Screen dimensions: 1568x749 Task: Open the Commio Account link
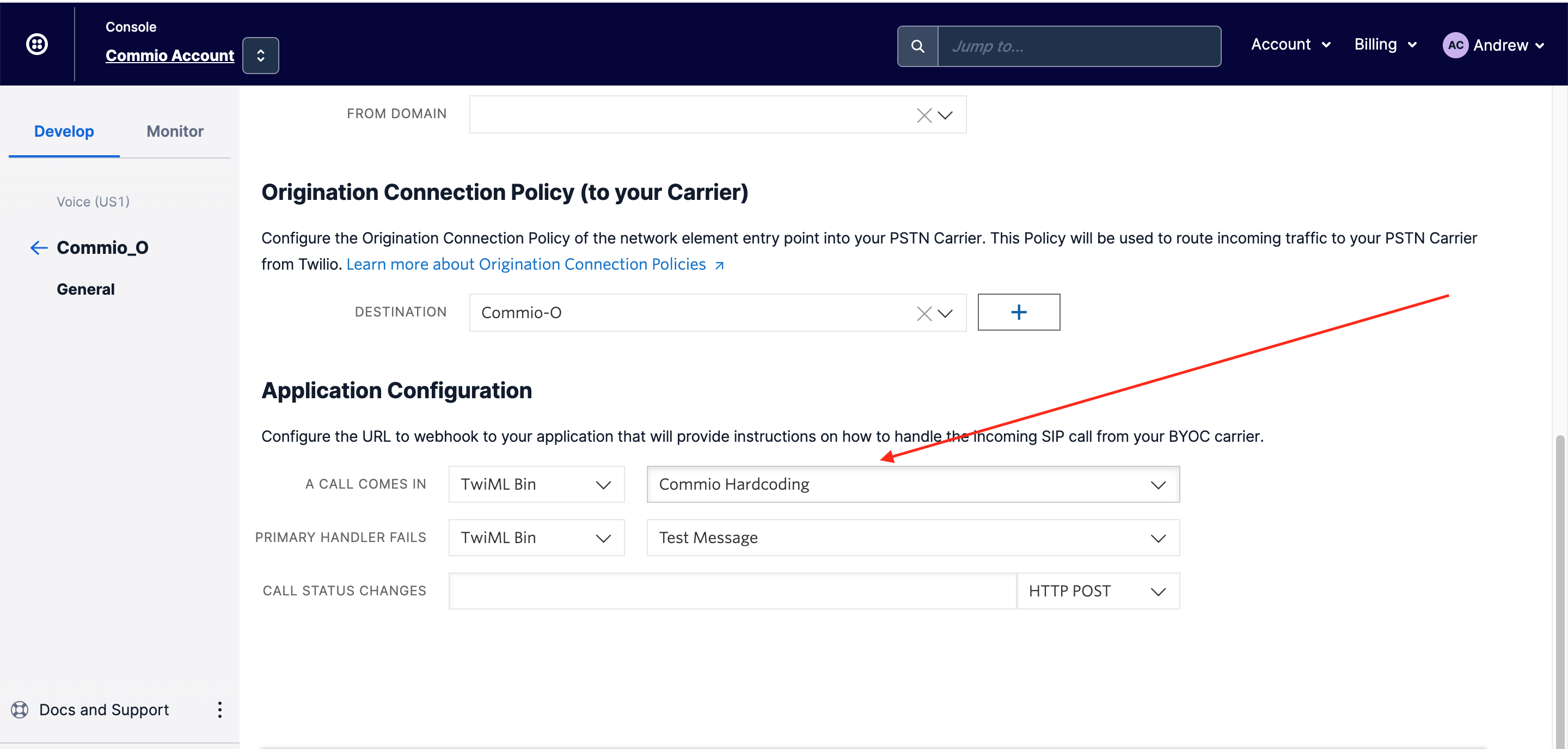(170, 56)
